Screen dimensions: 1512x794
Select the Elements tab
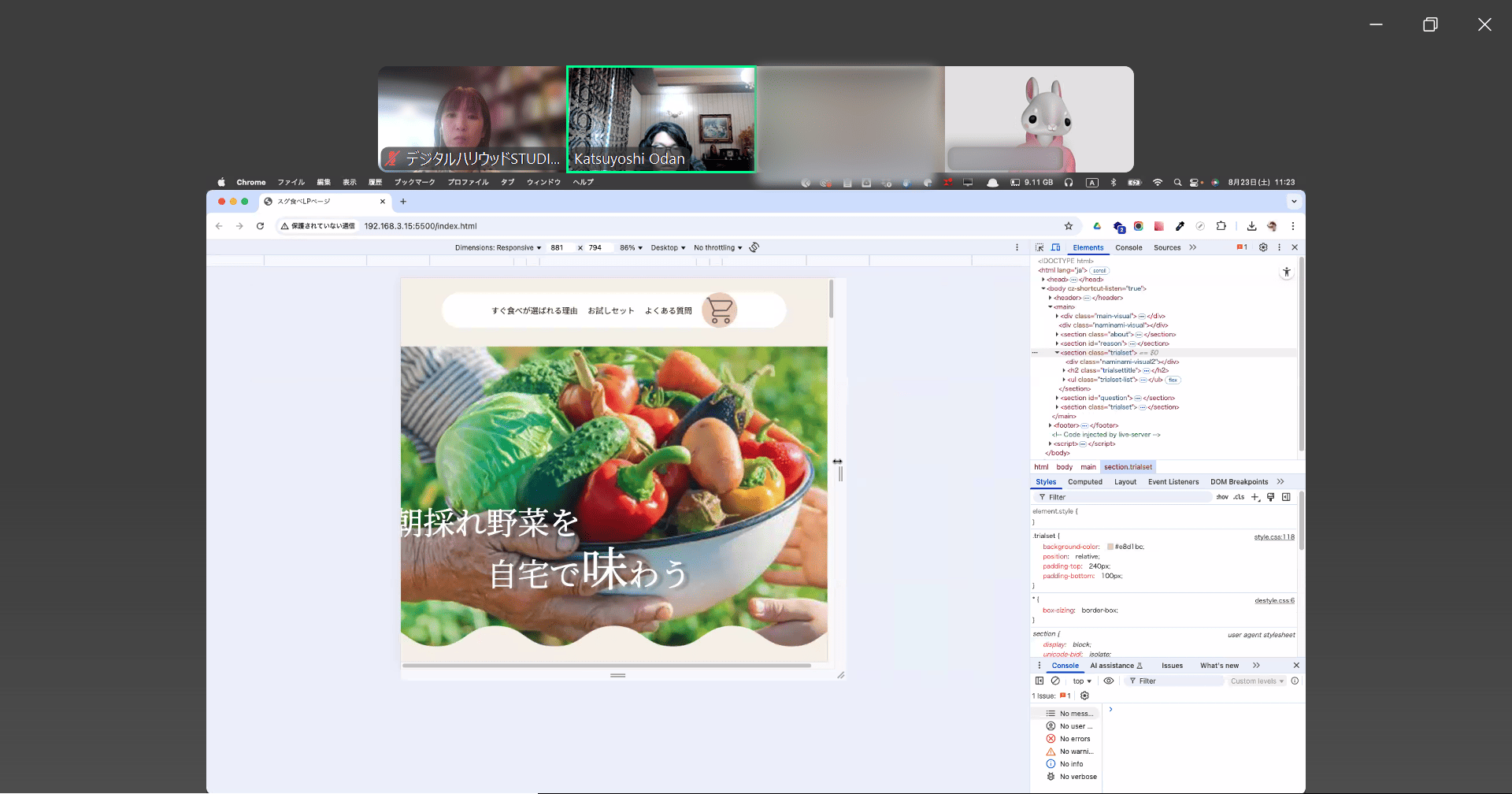coord(1088,247)
